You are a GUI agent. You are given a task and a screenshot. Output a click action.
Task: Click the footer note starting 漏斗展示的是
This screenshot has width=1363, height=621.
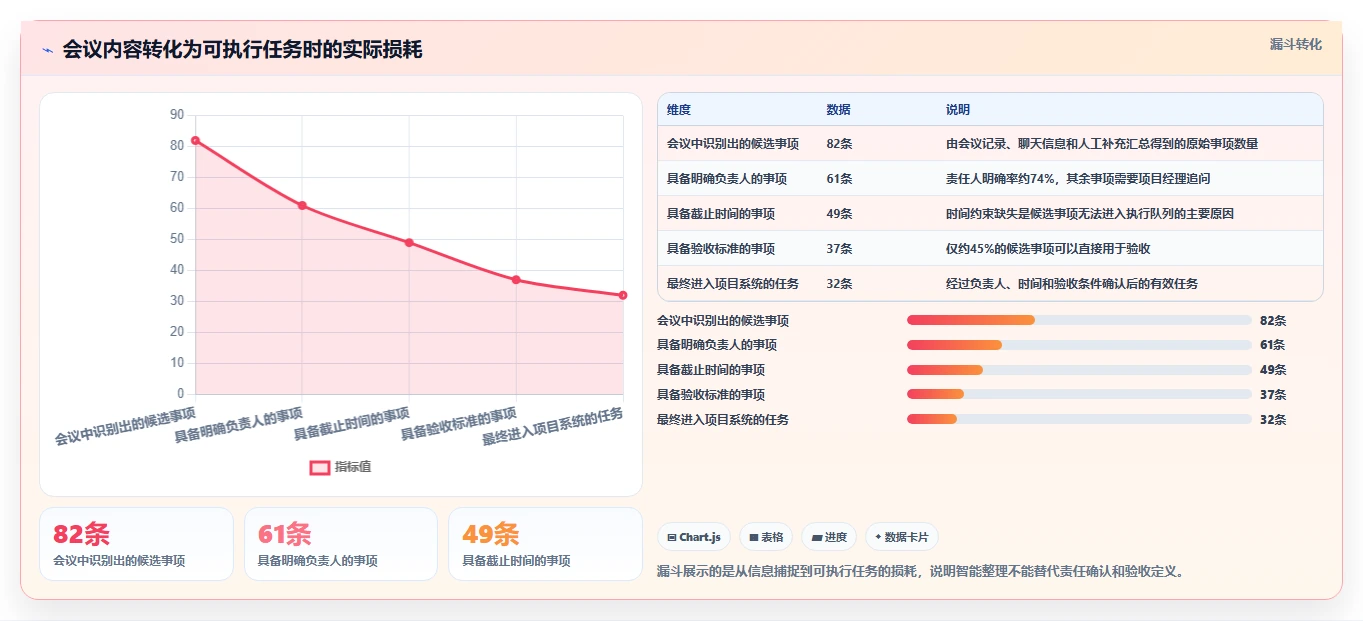tap(921, 572)
